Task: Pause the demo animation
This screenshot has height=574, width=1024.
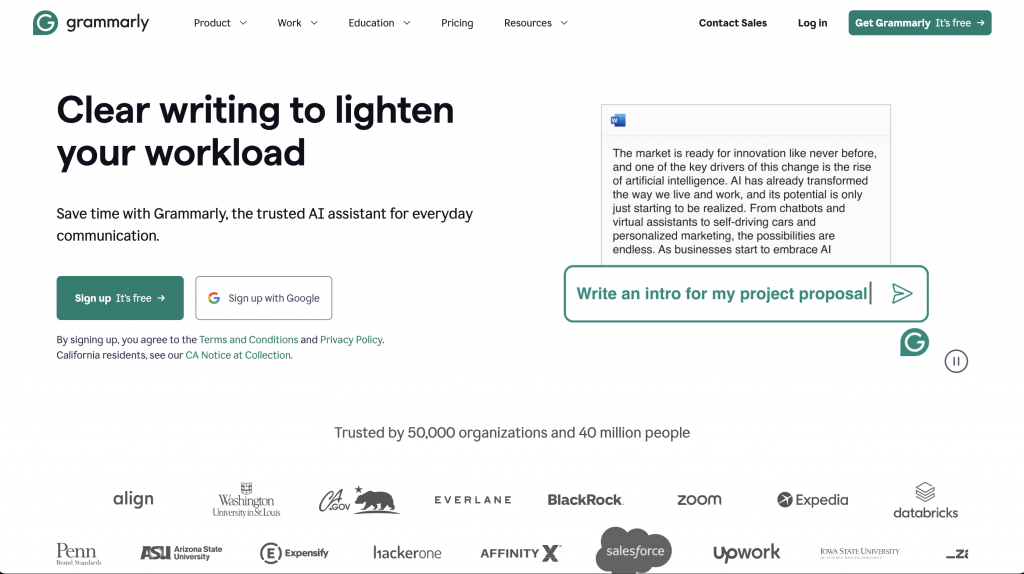Action: (956, 361)
